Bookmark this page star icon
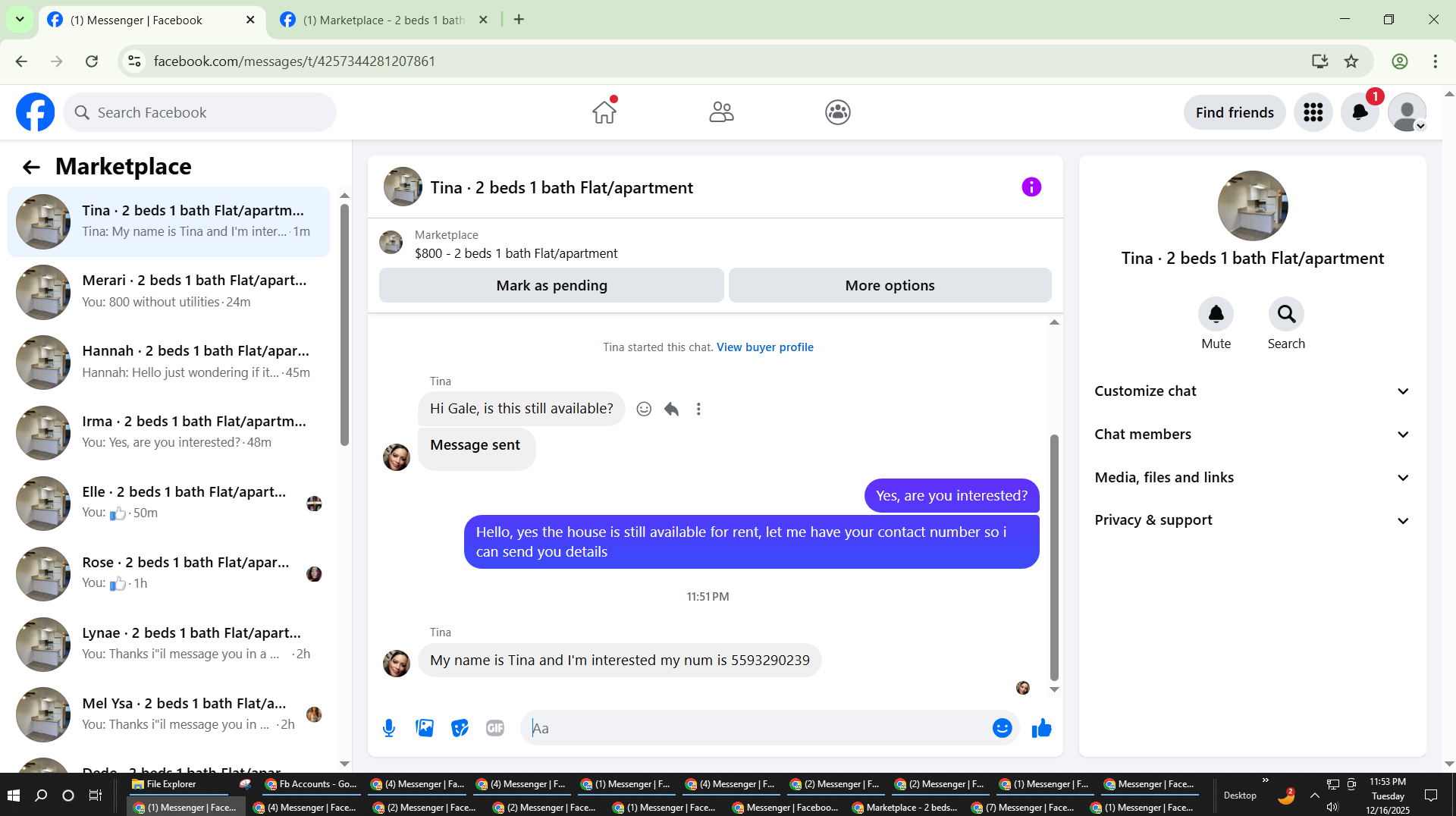Screen dimensions: 1456x816 1351,61
